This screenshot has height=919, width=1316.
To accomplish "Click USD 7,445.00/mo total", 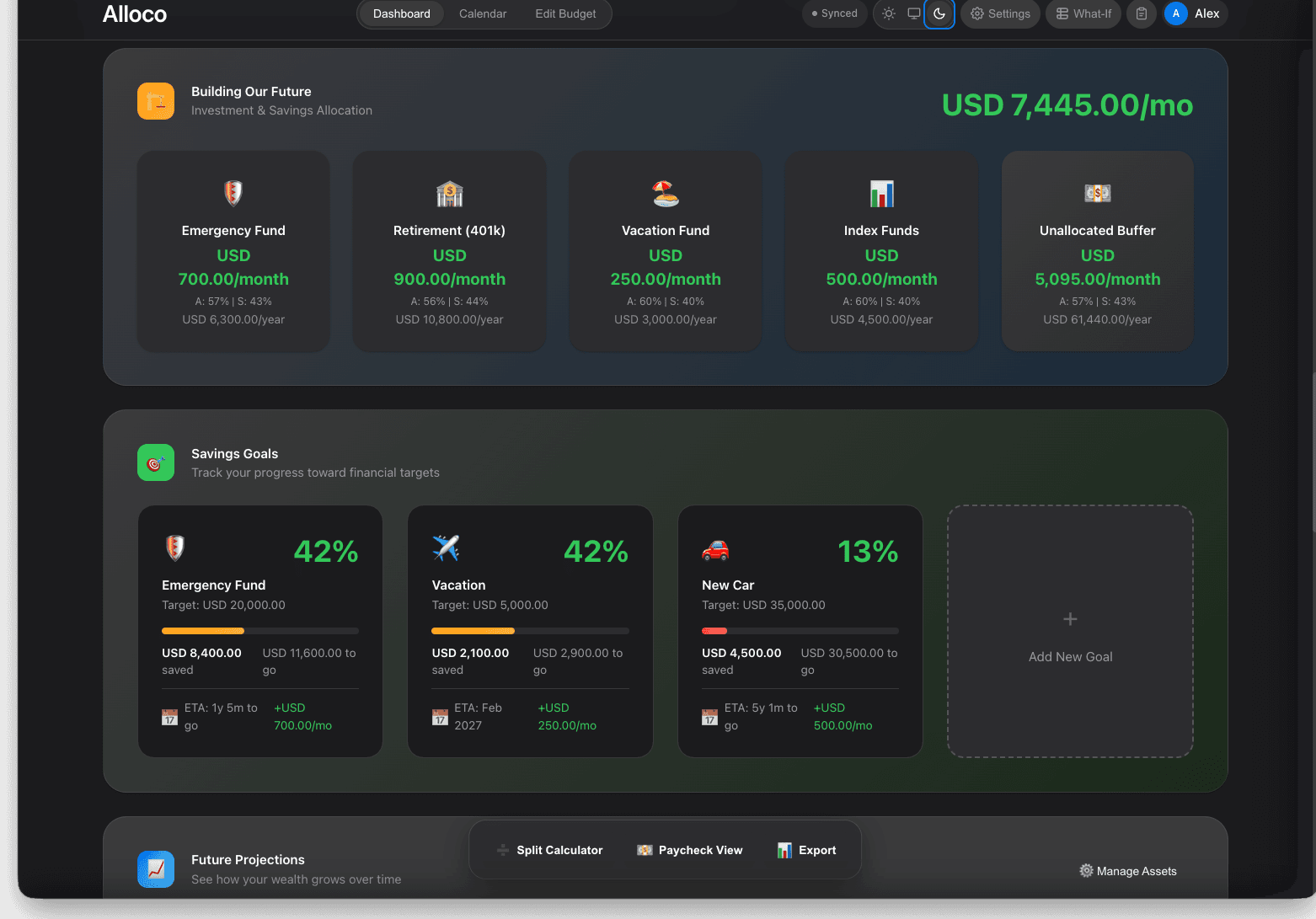I will [1067, 105].
